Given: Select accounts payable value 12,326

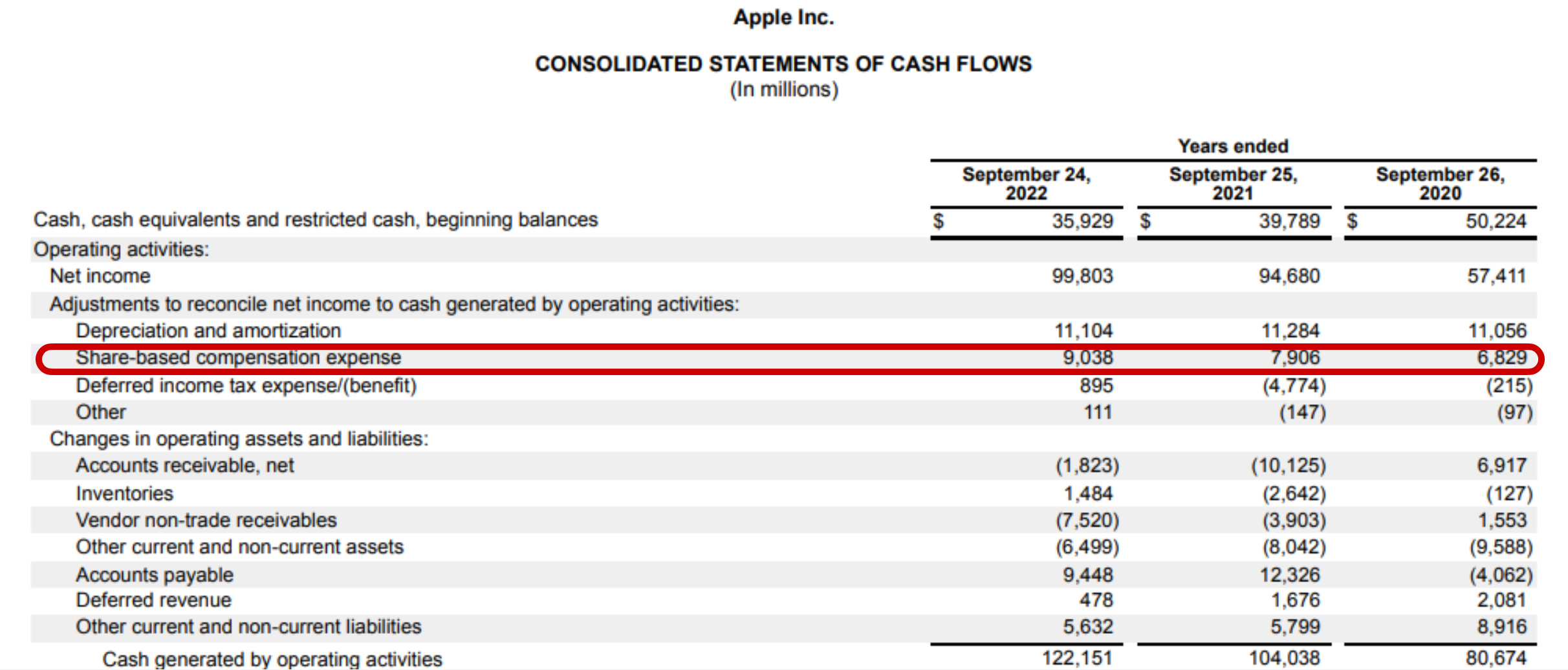Looking at the screenshot, I should pyautogui.click(x=1290, y=575).
